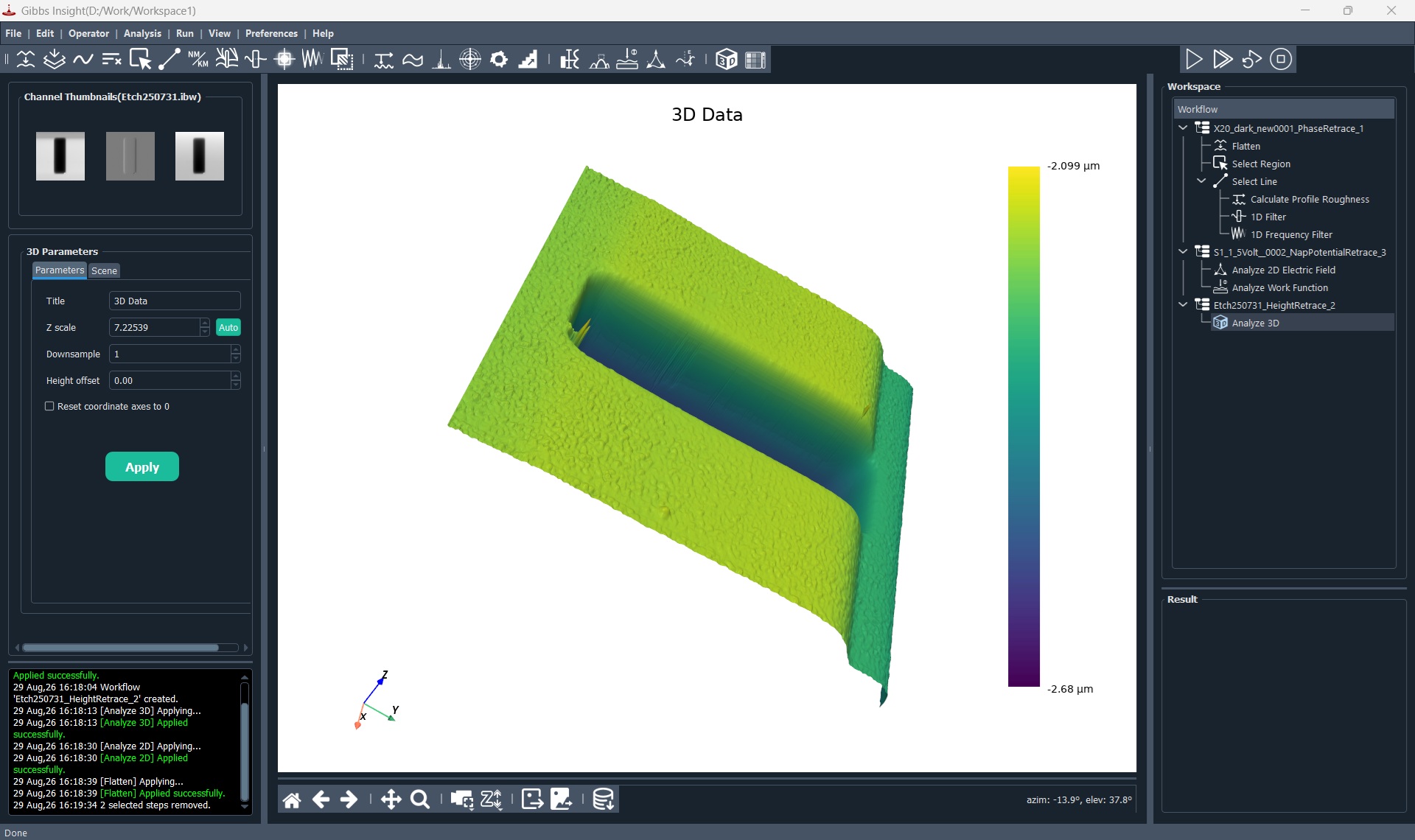Click the Title input field
Viewport: 1415px width, 840px height.
(x=175, y=301)
